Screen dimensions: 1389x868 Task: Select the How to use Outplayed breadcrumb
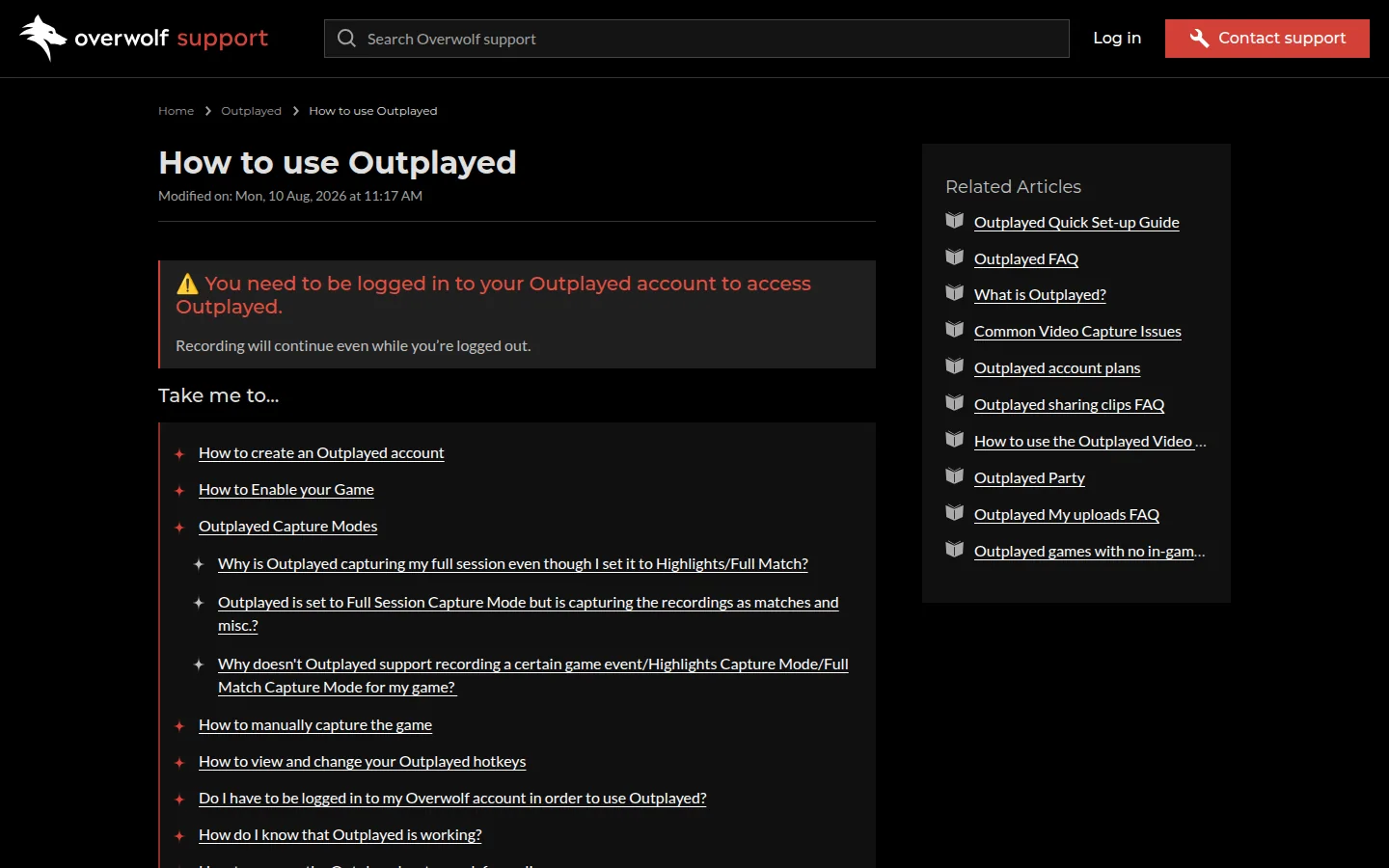(x=373, y=111)
